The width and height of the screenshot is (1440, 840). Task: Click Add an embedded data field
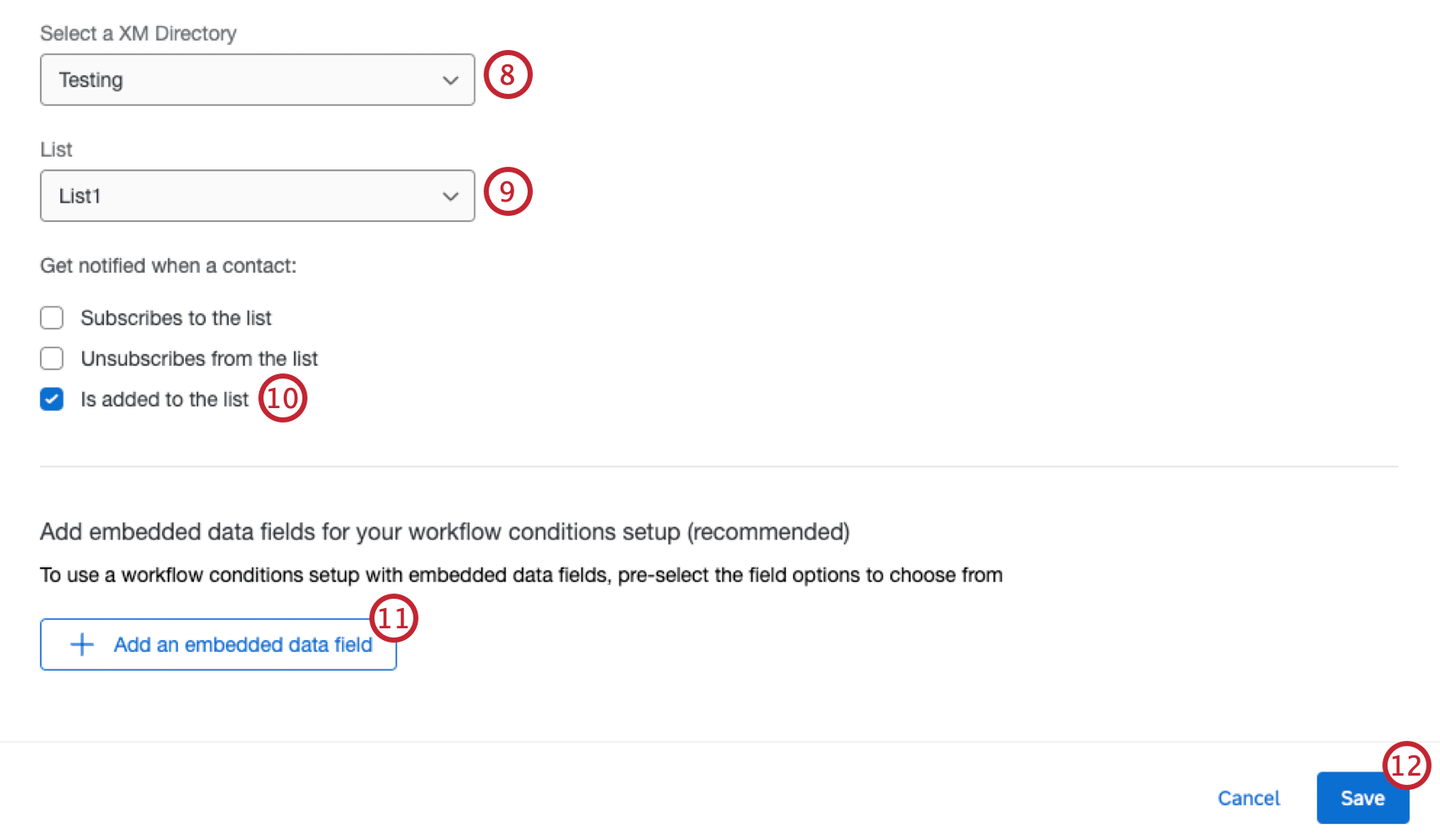click(218, 644)
